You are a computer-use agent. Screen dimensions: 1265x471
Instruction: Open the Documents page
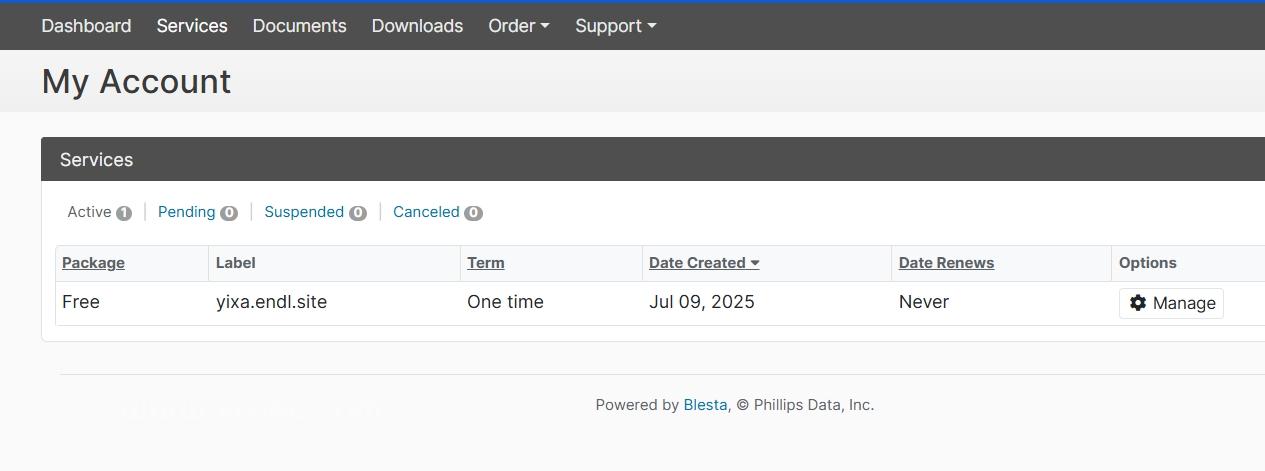(299, 26)
